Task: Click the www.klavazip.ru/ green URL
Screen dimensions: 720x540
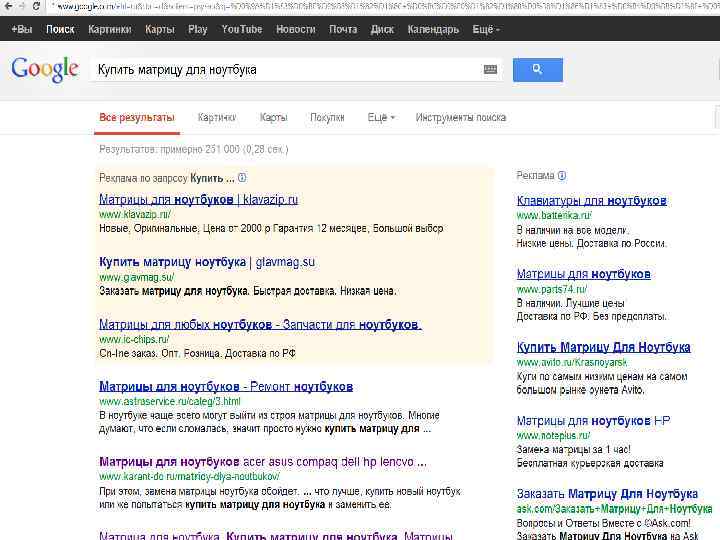Action: pyautogui.click(x=135, y=214)
